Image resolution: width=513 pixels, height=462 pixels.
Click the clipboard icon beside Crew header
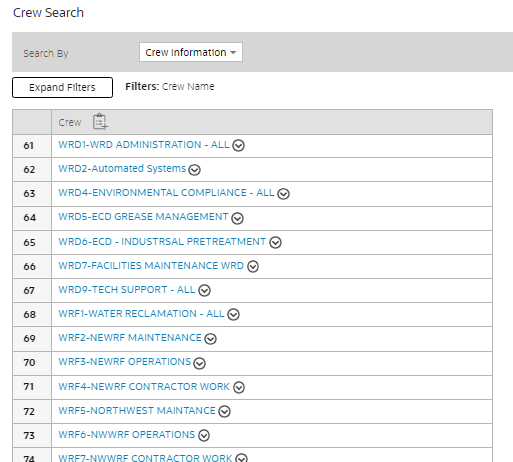(x=100, y=121)
